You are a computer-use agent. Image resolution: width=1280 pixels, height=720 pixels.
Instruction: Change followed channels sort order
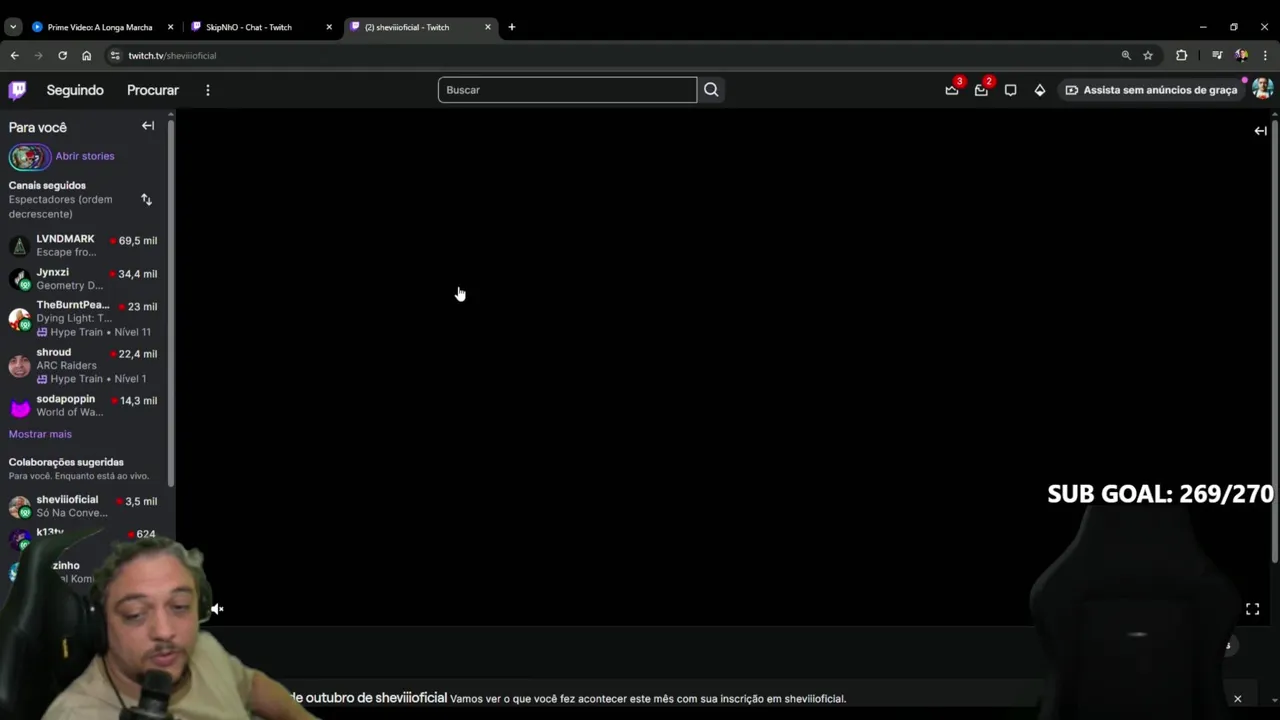[146, 200]
